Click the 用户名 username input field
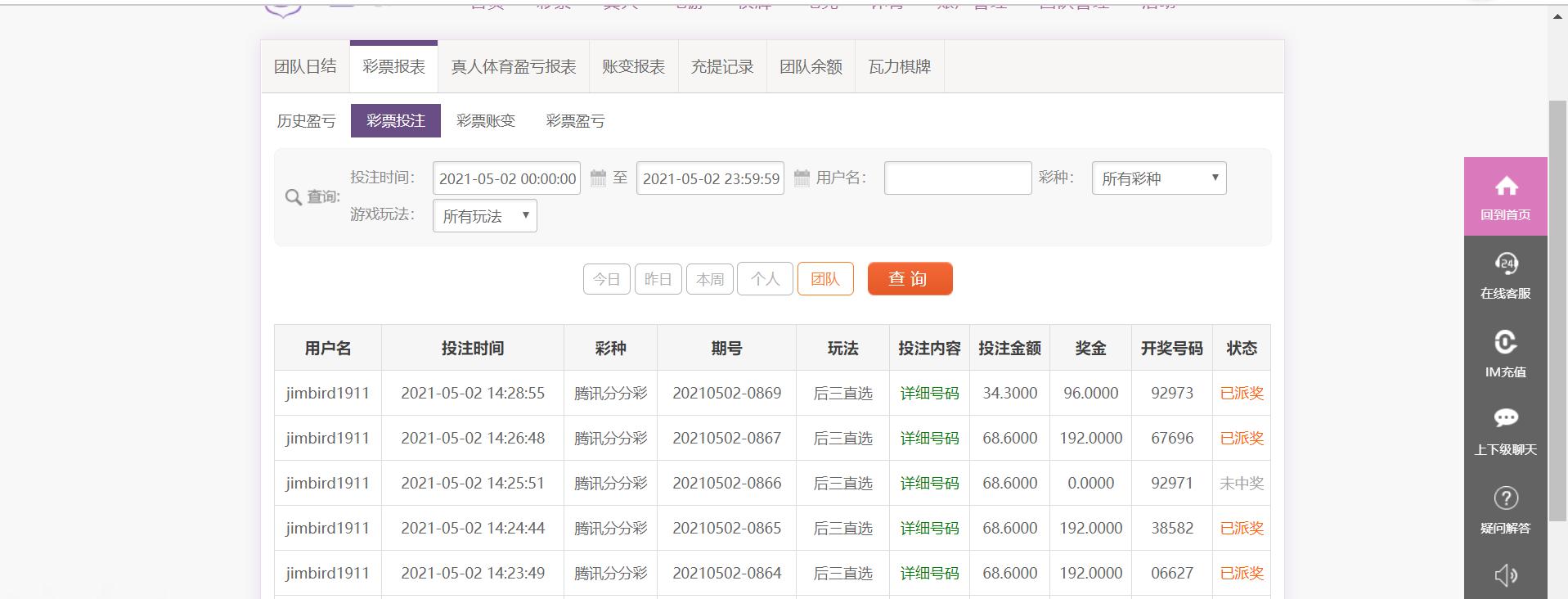This screenshot has width=1568, height=599. tap(957, 178)
